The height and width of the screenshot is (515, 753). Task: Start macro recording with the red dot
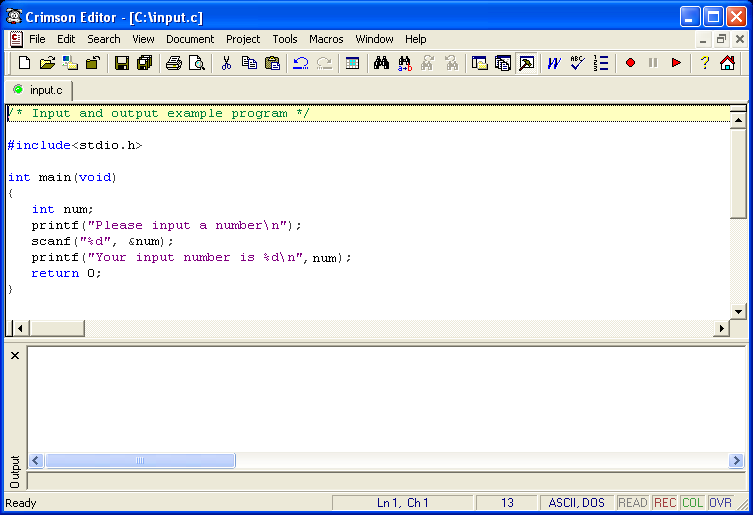pos(630,63)
